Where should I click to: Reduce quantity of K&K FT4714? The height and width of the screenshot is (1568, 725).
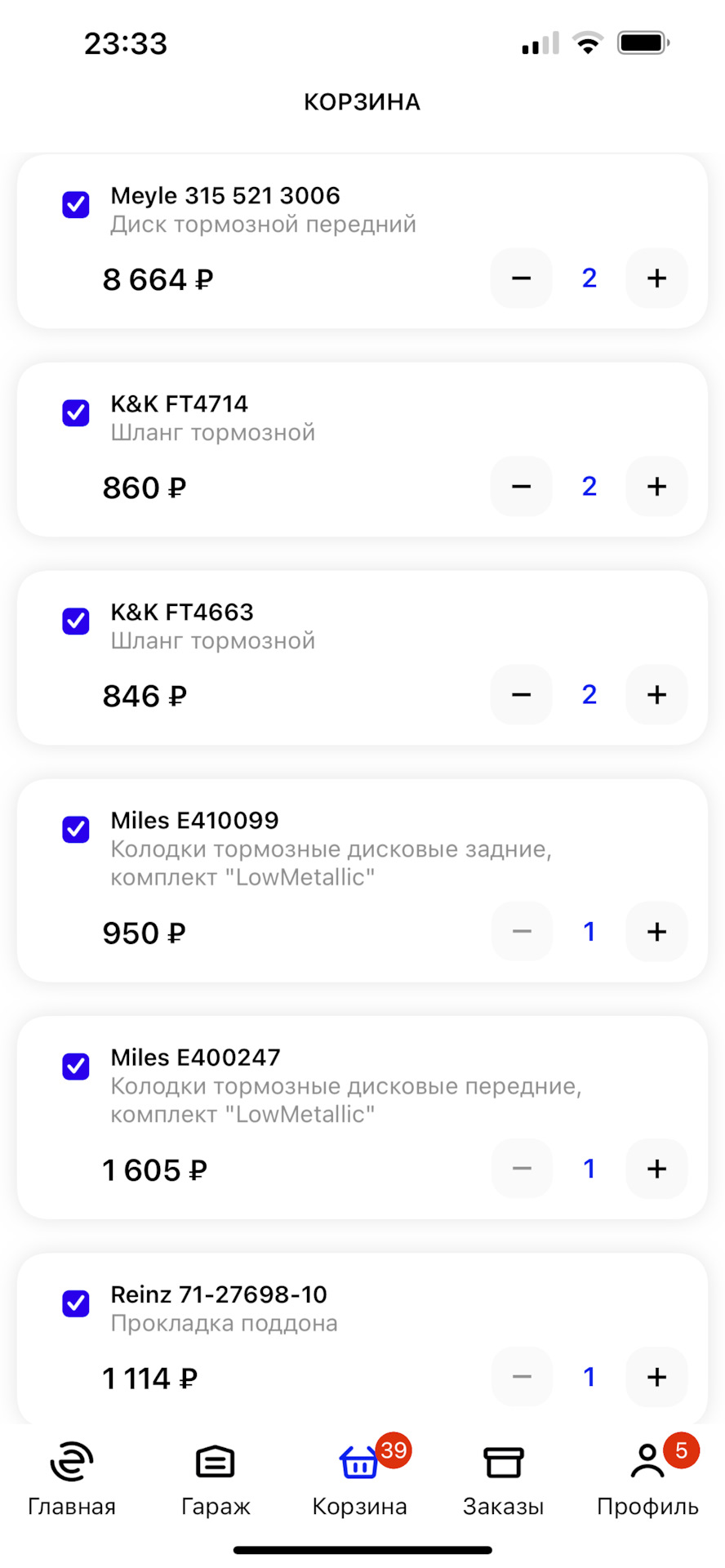pyautogui.click(x=522, y=487)
